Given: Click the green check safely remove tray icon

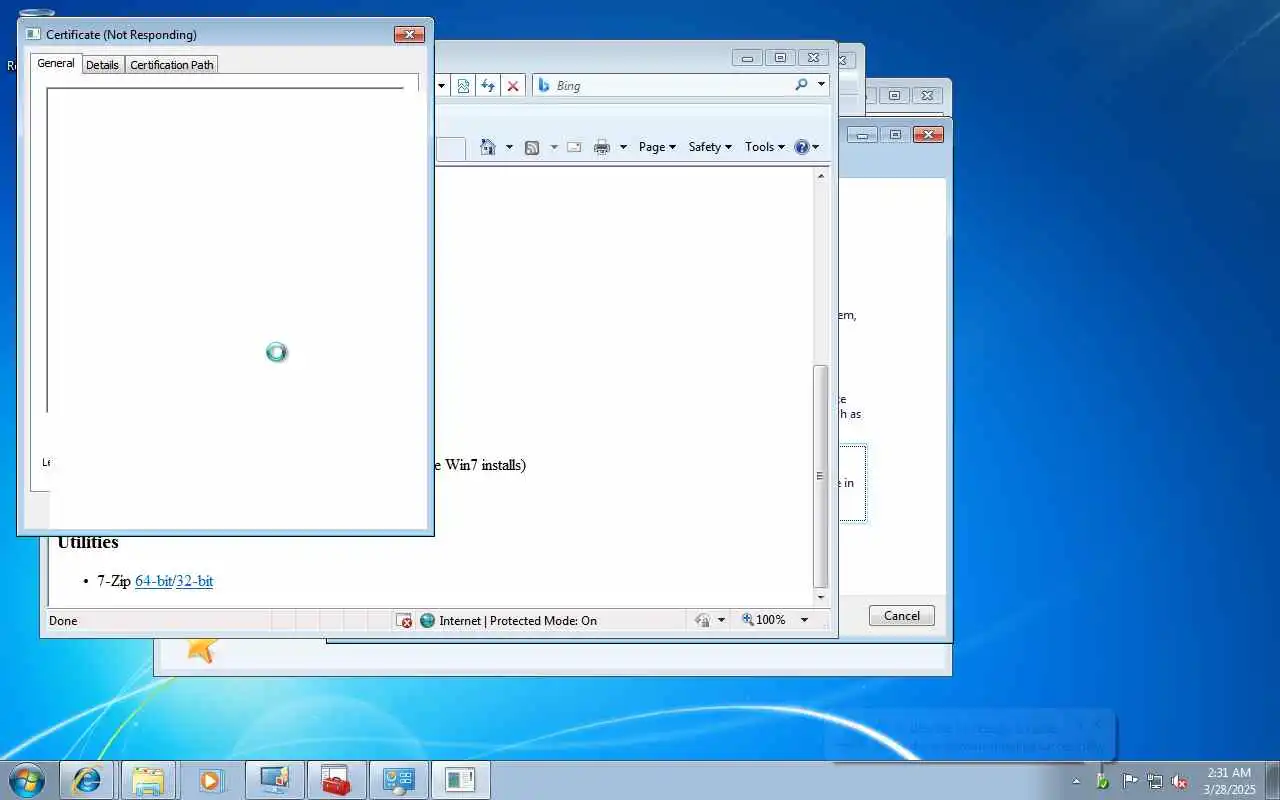Looking at the screenshot, I should pyautogui.click(x=1102, y=781).
